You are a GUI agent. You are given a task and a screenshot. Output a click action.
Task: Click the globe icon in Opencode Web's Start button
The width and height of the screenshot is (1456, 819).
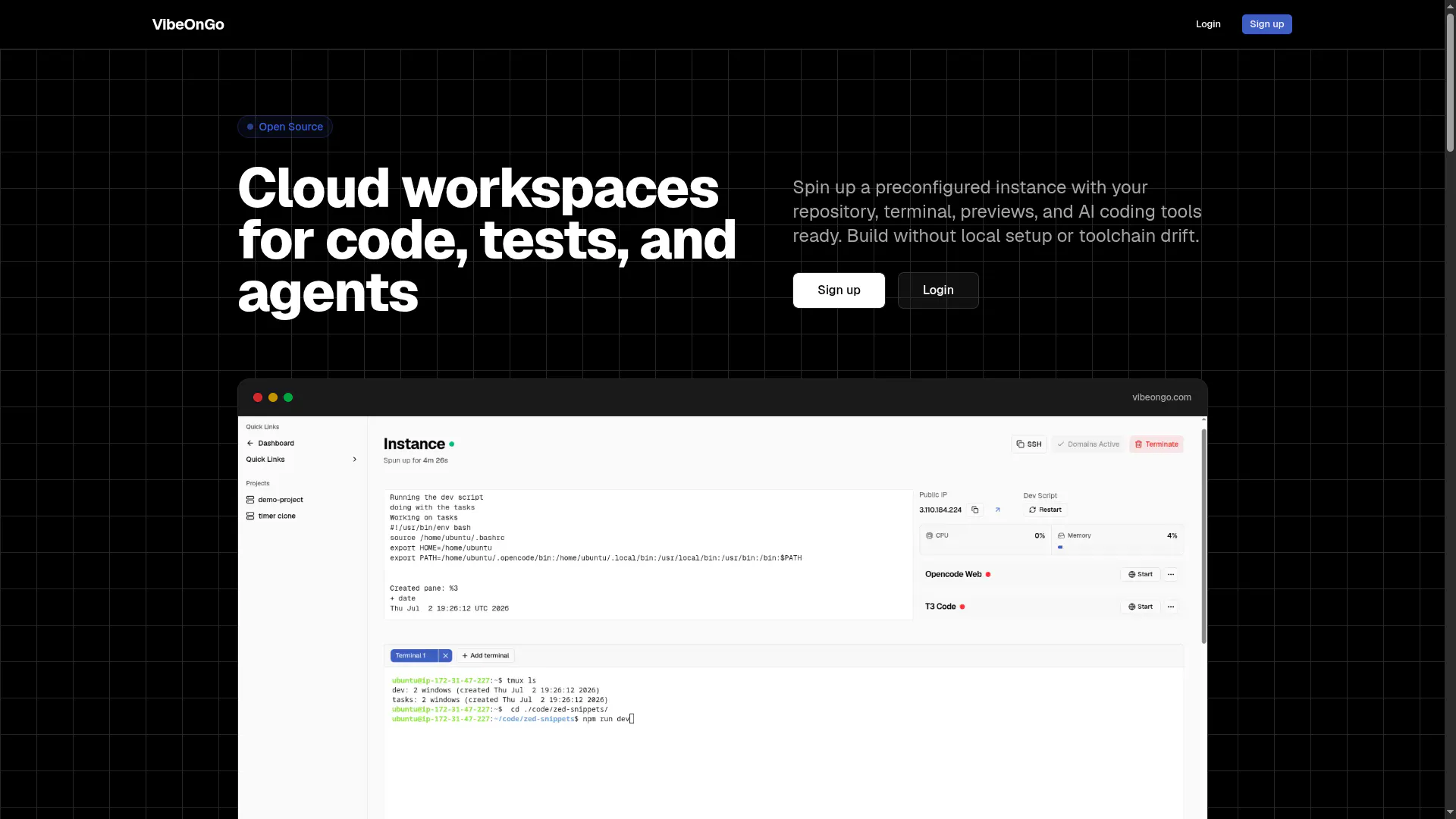[x=1132, y=575]
